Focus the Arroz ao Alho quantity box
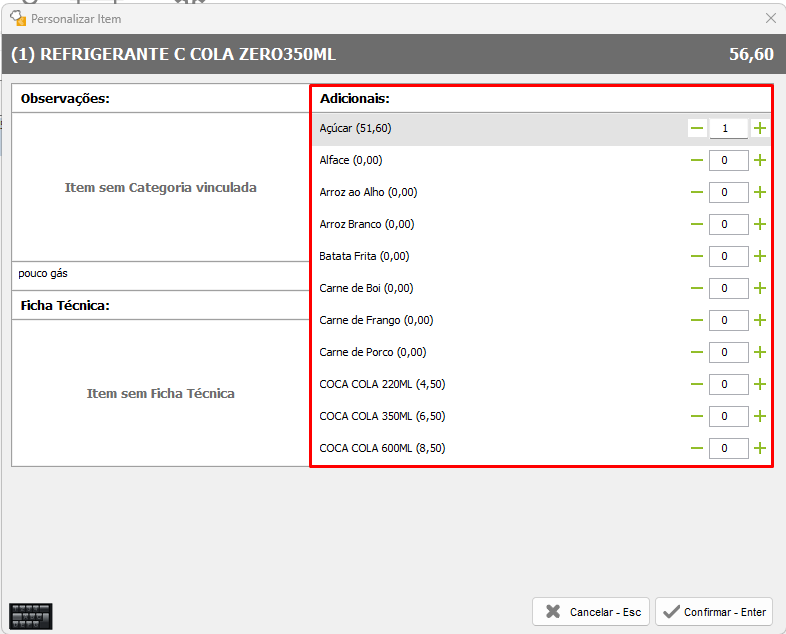The width and height of the screenshot is (786, 634). pos(728,192)
